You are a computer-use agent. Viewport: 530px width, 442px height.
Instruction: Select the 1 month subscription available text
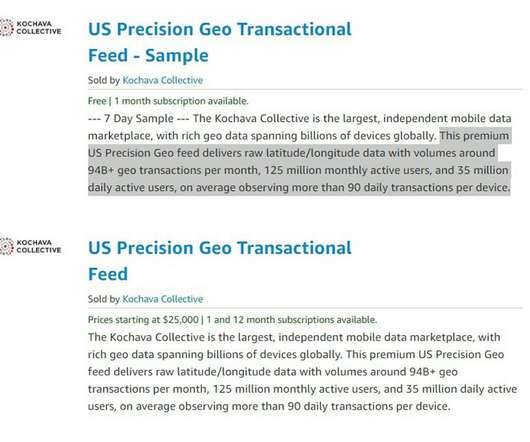(x=182, y=101)
